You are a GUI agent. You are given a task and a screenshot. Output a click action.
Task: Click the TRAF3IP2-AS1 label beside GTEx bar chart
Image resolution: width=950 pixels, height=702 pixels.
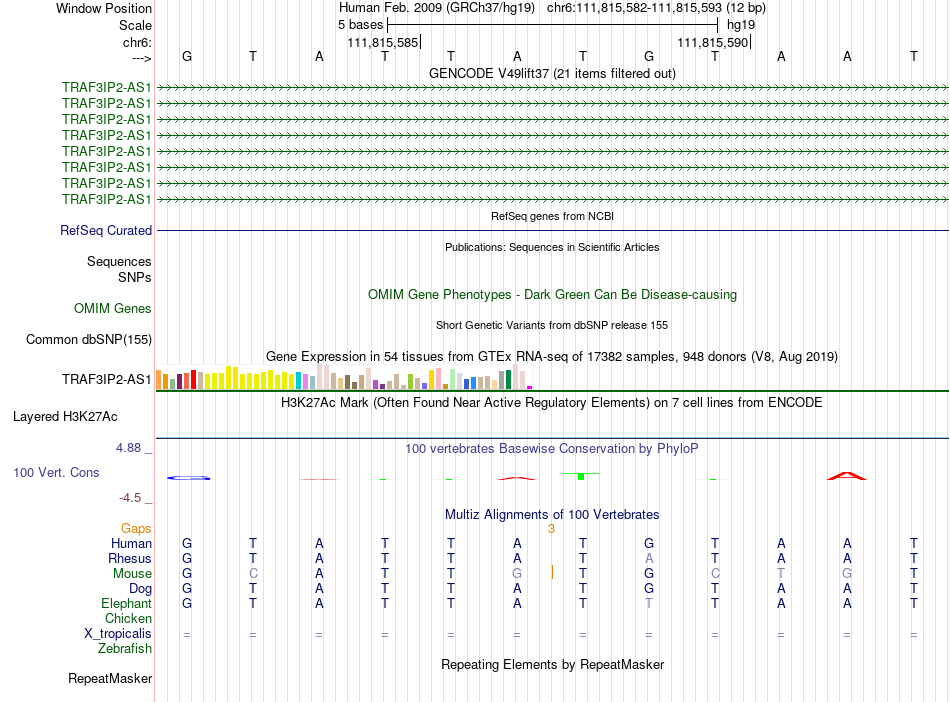click(x=106, y=379)
